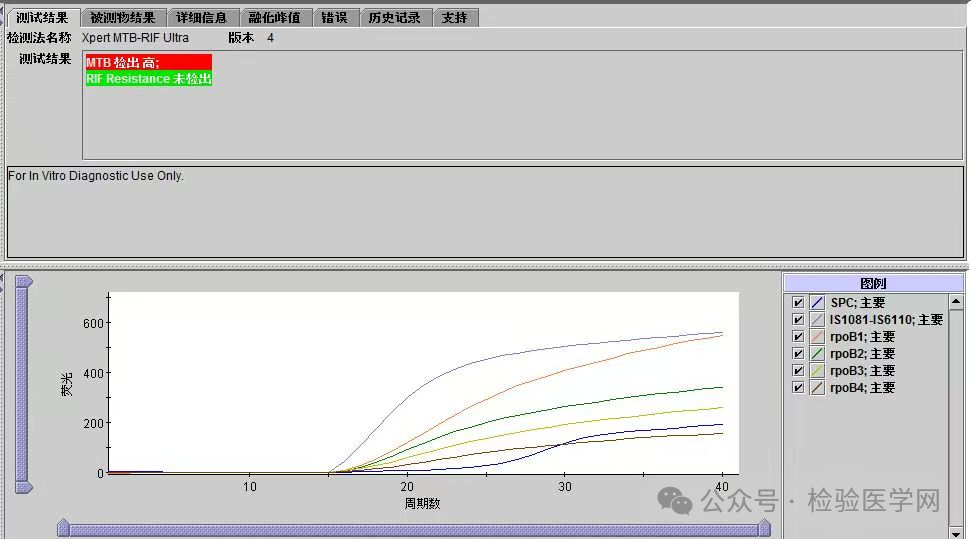
Task: Click the horizontal cycle range slider right handle
Action: coord(765,528)
